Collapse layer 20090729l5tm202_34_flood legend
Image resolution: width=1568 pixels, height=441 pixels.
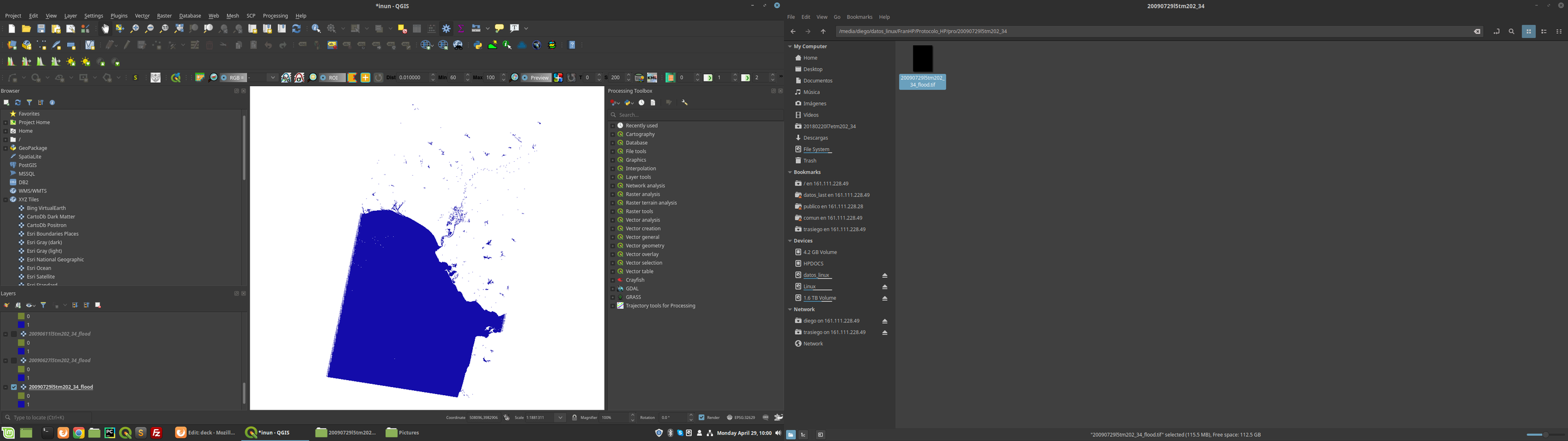6,387
